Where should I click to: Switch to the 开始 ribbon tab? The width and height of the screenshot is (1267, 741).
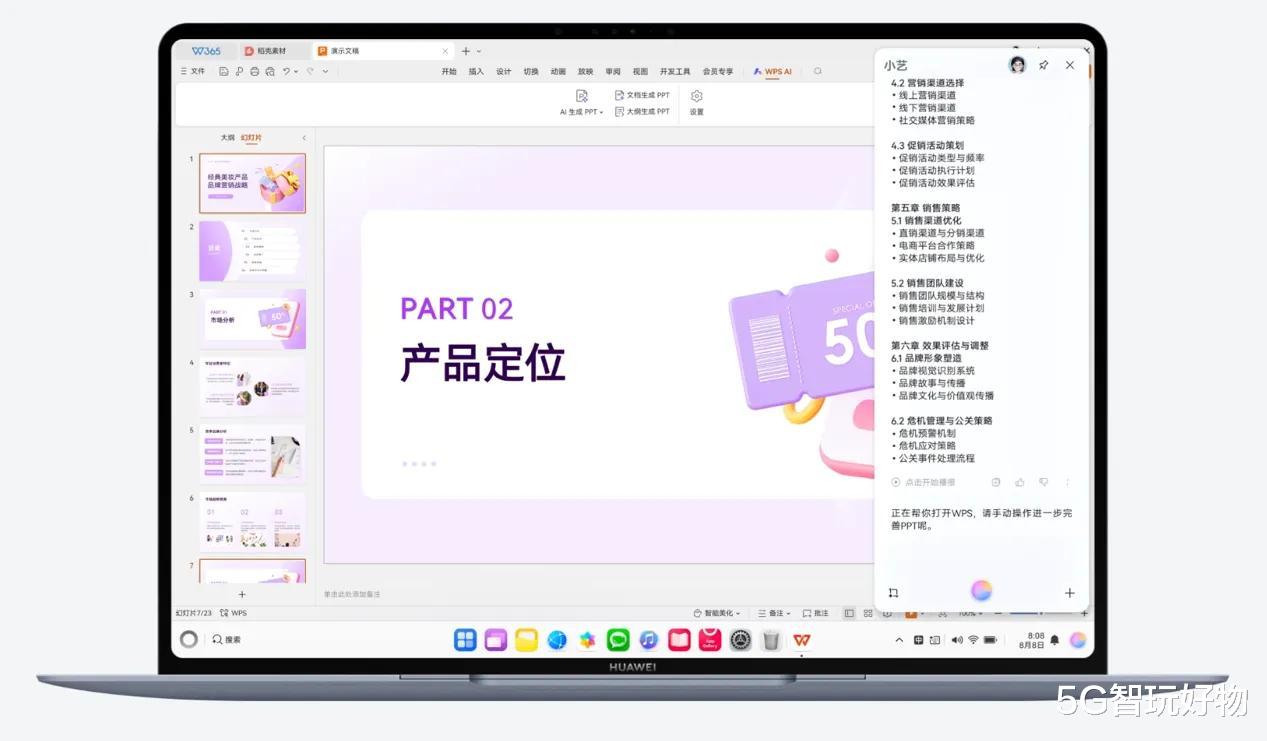click(x=449, y=71)
